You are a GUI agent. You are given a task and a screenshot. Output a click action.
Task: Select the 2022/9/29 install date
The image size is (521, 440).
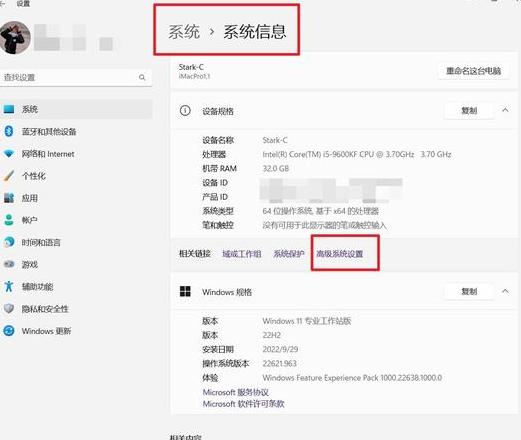click(280, 349)
